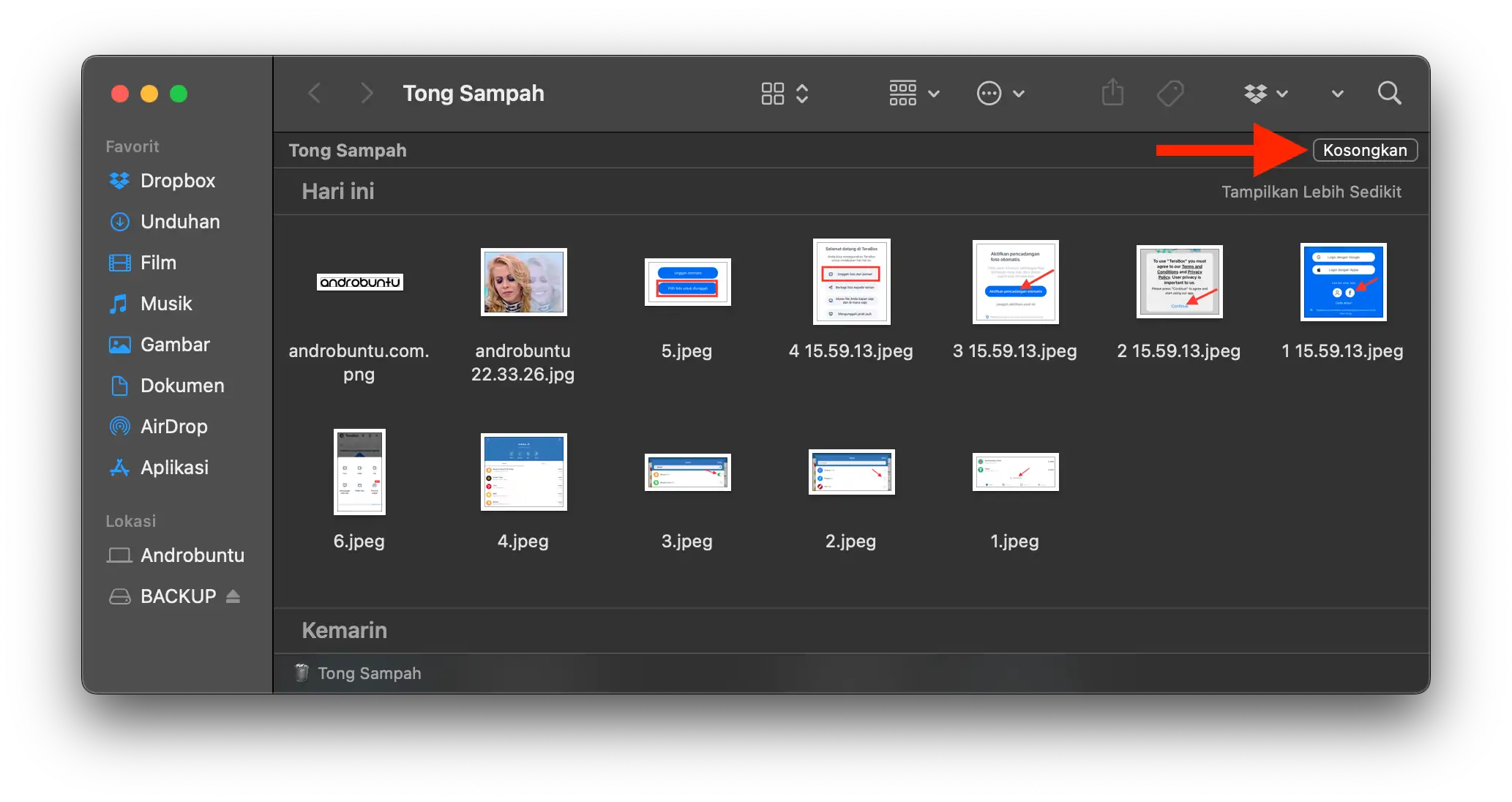
Task: Click the forward navigation arrow
Action: click(366, 93)
